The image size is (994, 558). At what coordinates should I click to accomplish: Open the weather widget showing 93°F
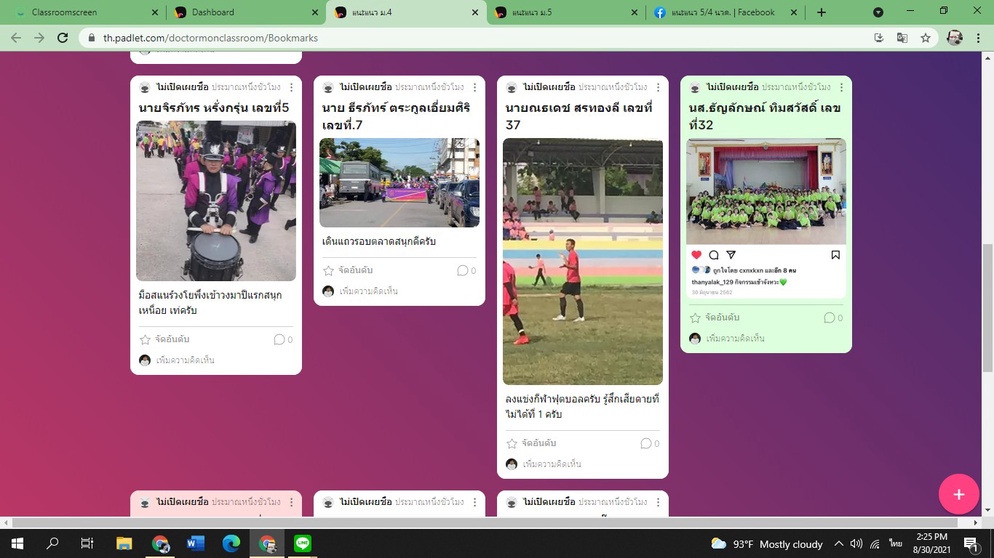[767, 544]
